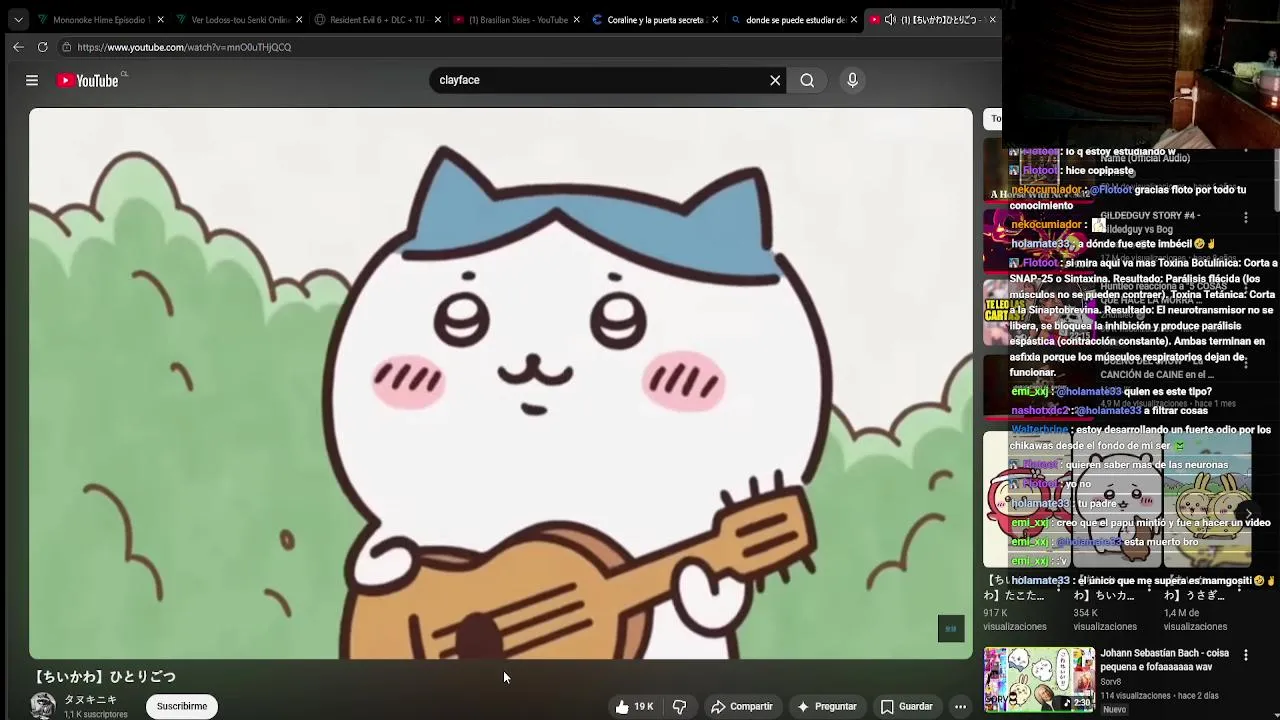Image resolution: width=1280 pixels, height=720 pixels.
Task: Click the cat-with-guitar video player
Action: [x=500, y=383]
